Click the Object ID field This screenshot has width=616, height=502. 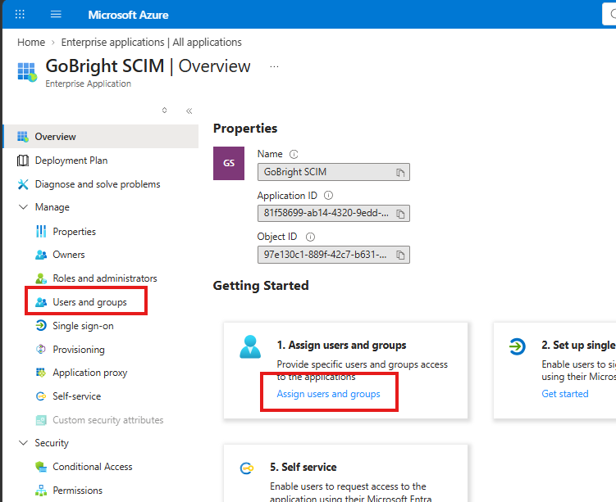pyautogui.click(x=333, y=255)
